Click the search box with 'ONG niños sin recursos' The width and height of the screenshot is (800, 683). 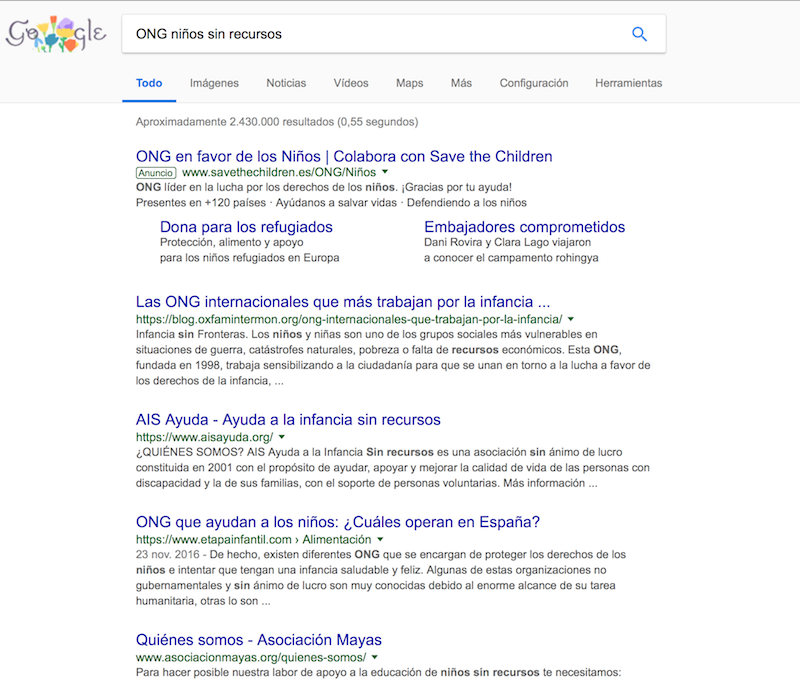click(x=393, y=34)
